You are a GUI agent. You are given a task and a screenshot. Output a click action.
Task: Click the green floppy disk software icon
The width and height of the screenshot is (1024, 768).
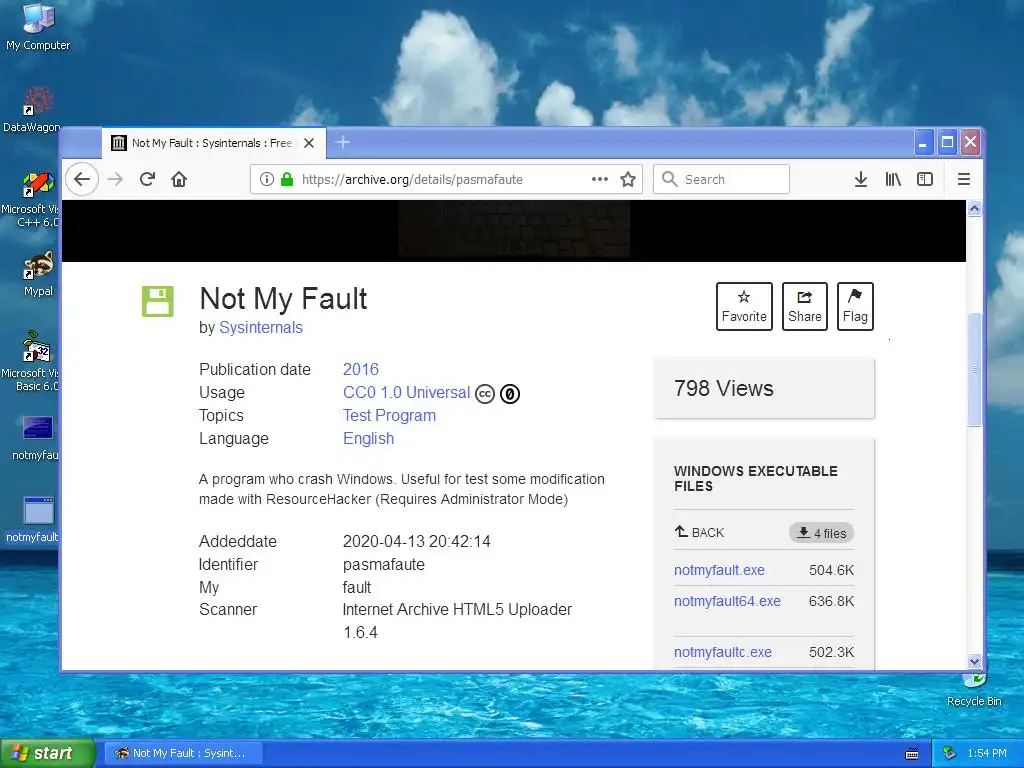click(157, 302)
